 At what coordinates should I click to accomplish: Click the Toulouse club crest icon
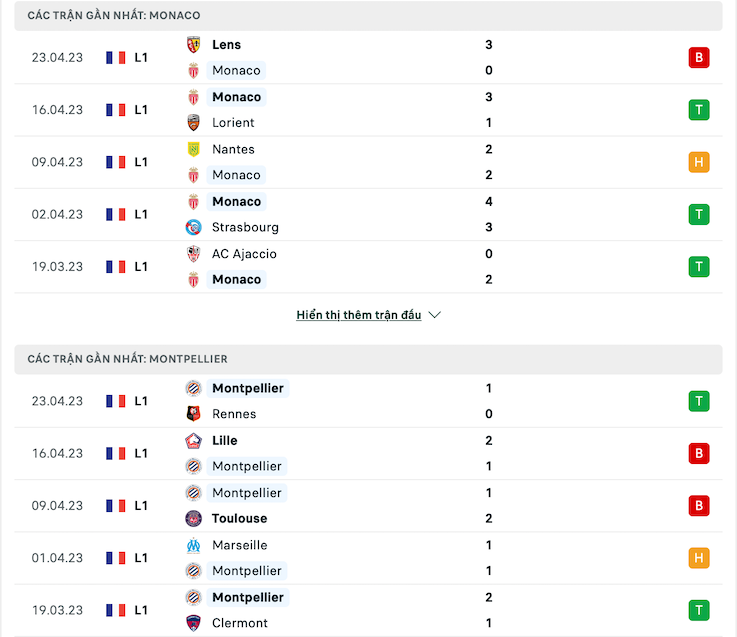tap(193, 519)
